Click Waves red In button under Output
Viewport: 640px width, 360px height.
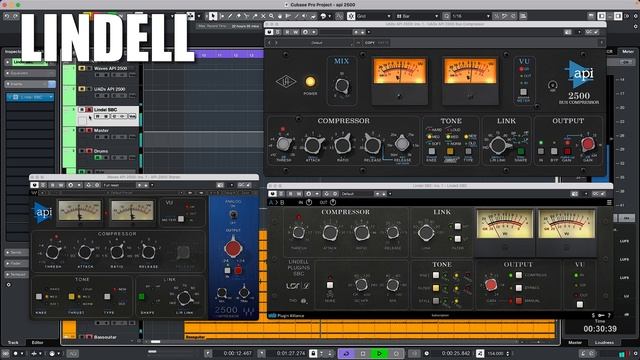(x=238, y=270)
